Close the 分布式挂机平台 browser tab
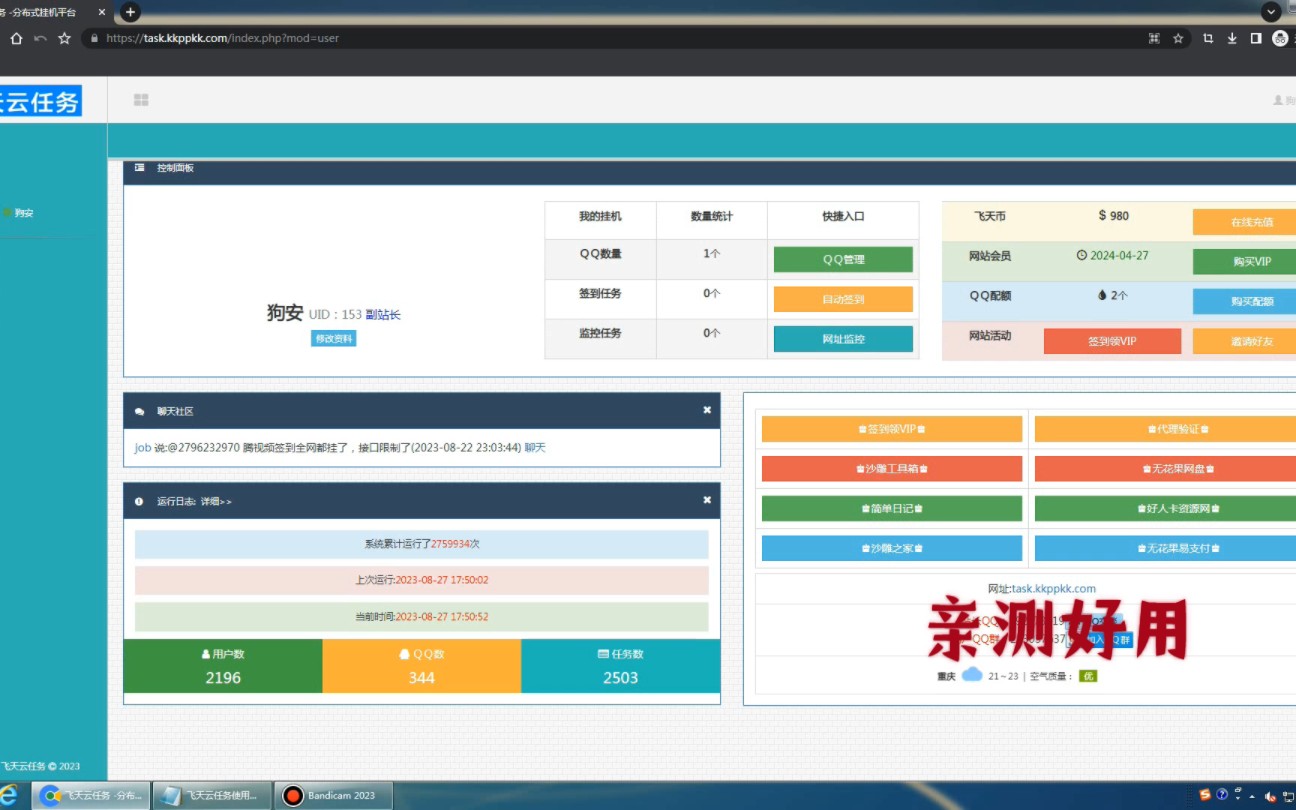Screen dimensions: 1296x810 [x=101, y=12]
